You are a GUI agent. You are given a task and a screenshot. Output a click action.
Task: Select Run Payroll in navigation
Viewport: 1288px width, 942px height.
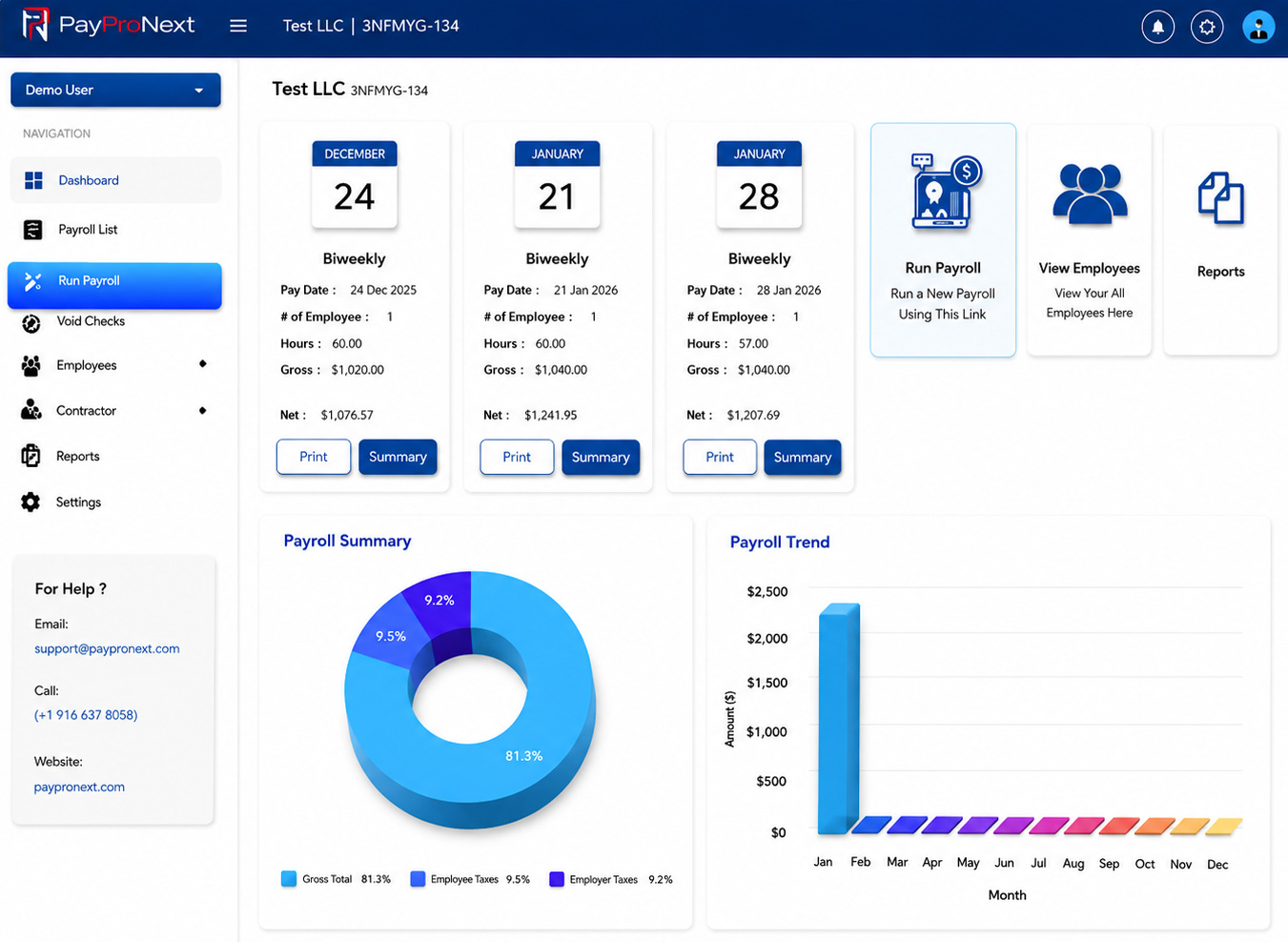[114, 285]
